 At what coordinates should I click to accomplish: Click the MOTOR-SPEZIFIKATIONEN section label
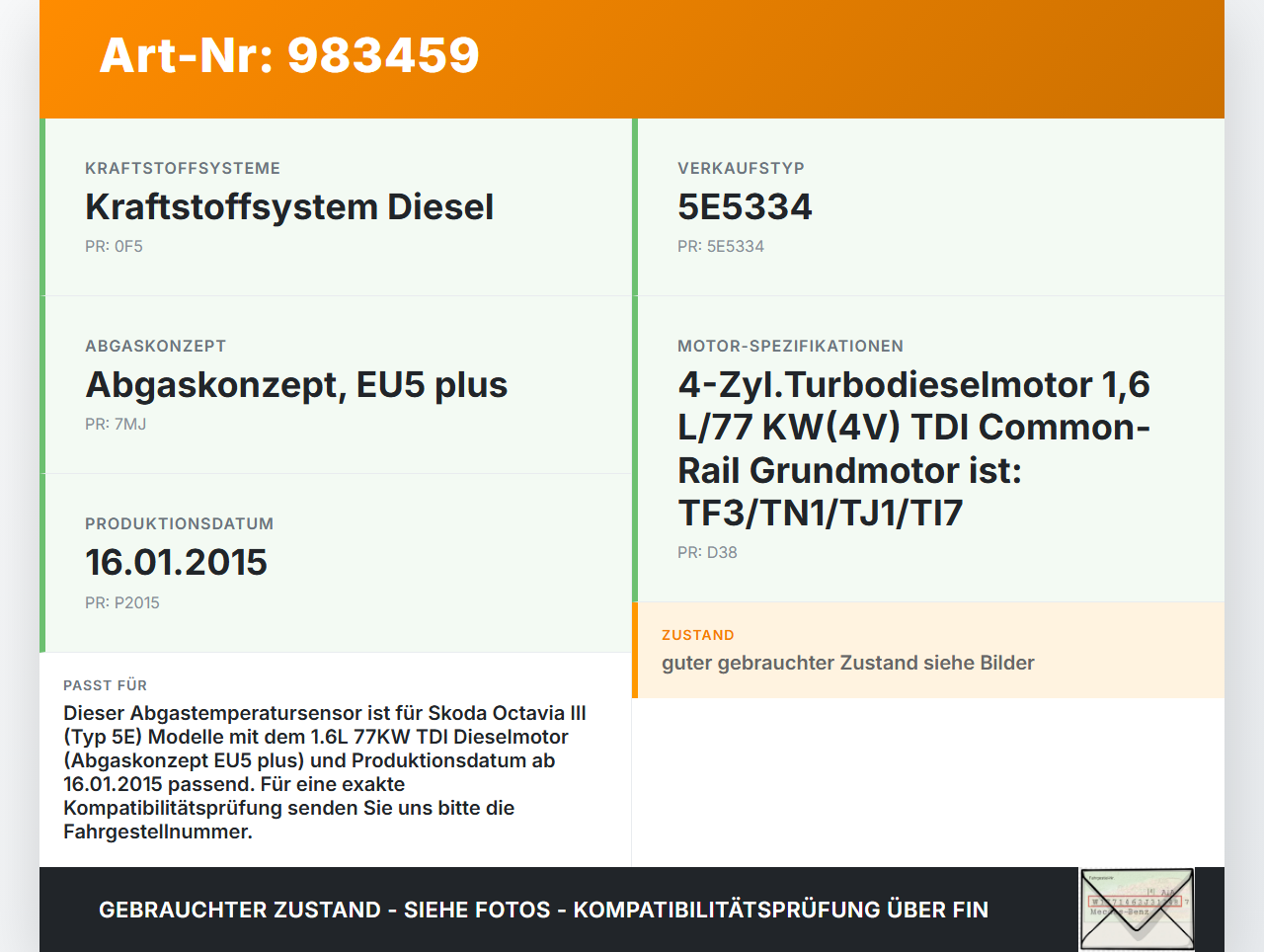point(790,347)
